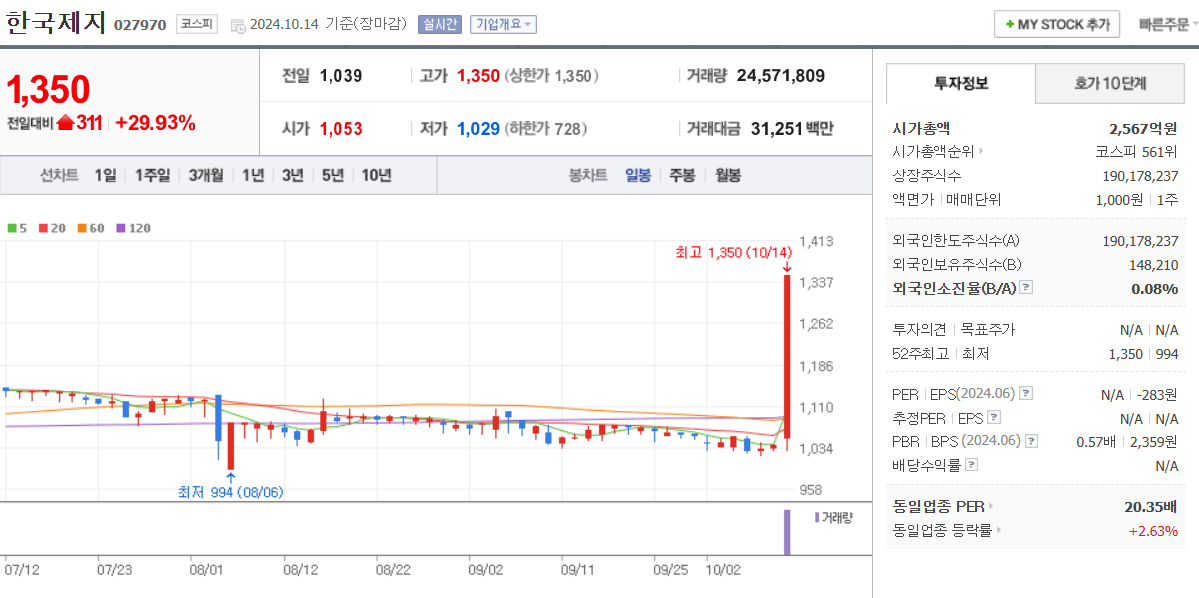Click the 거래량 legend marker
The height and width of the screenshot is (598, 1199).
click(817, 517)
